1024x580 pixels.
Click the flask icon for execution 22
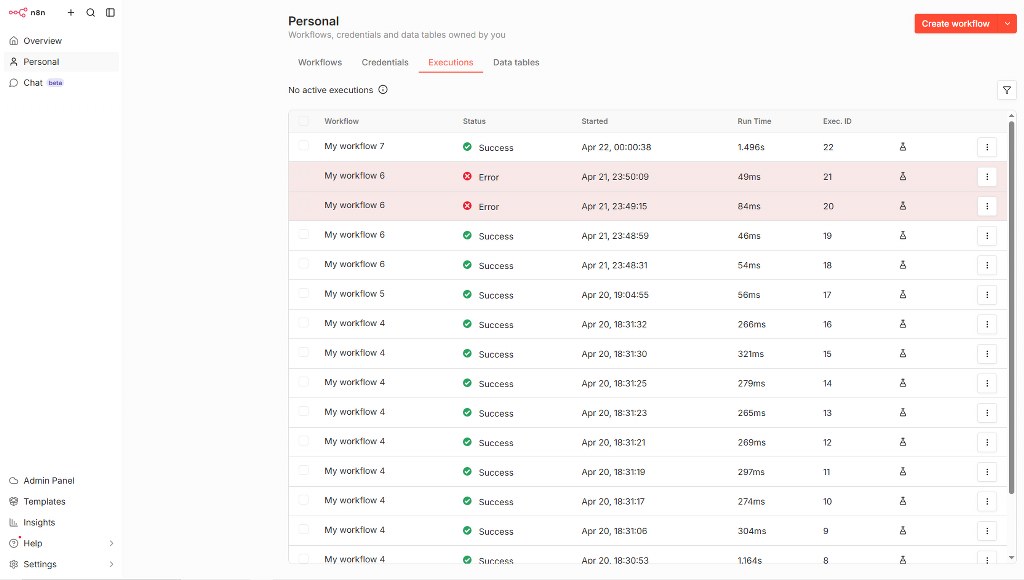point(903,147)
